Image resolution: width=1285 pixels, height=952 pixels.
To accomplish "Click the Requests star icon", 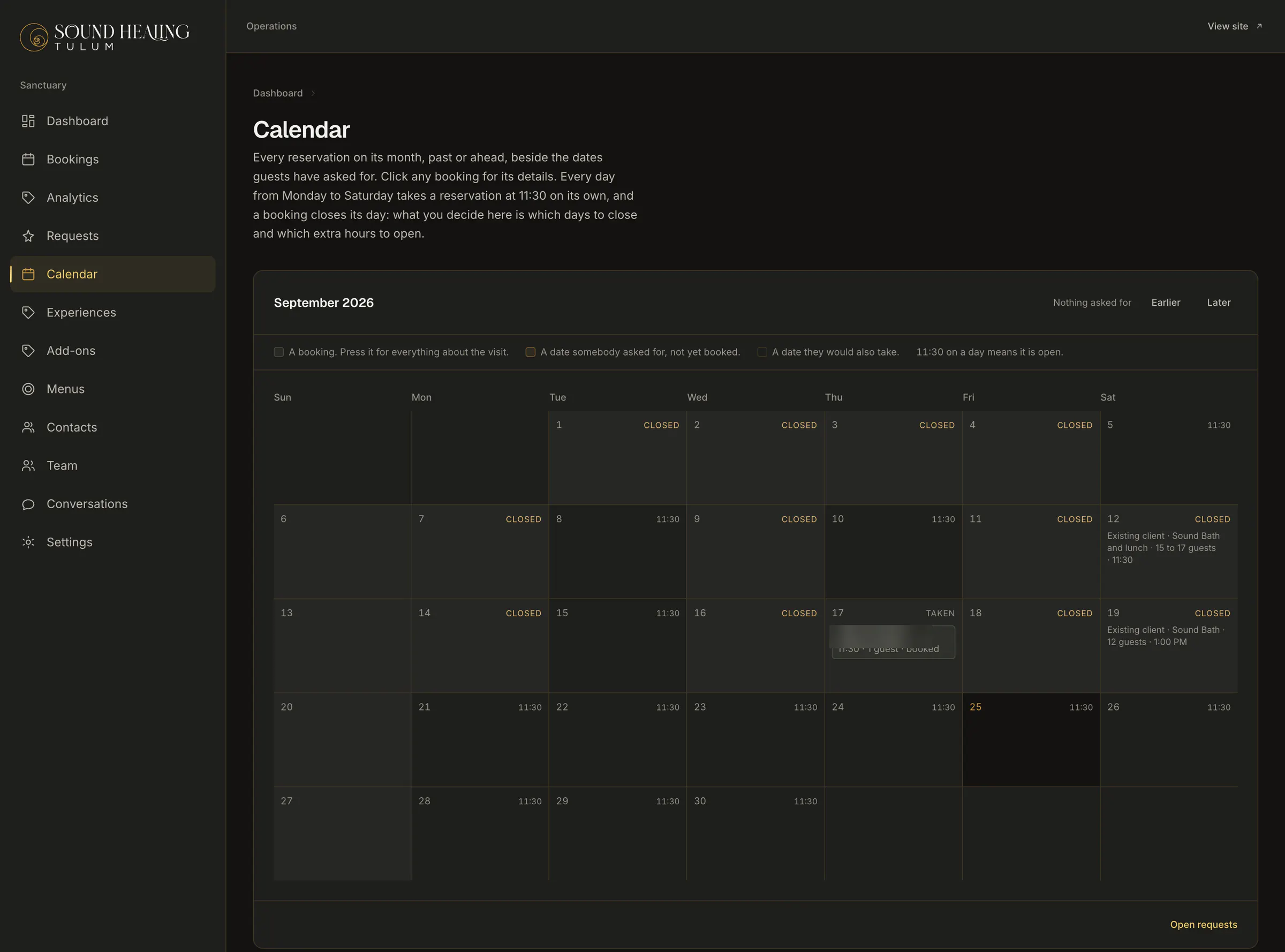I will click(x=28, y=236).
